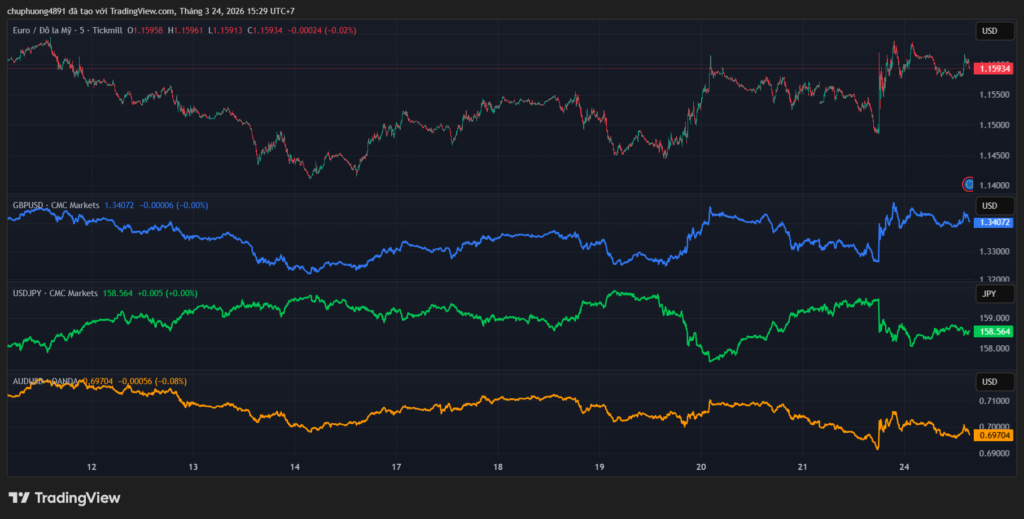Click the 1.15000 level on price scale
This screenshot has height=519, width=1024.
click(x=993, y=125)
